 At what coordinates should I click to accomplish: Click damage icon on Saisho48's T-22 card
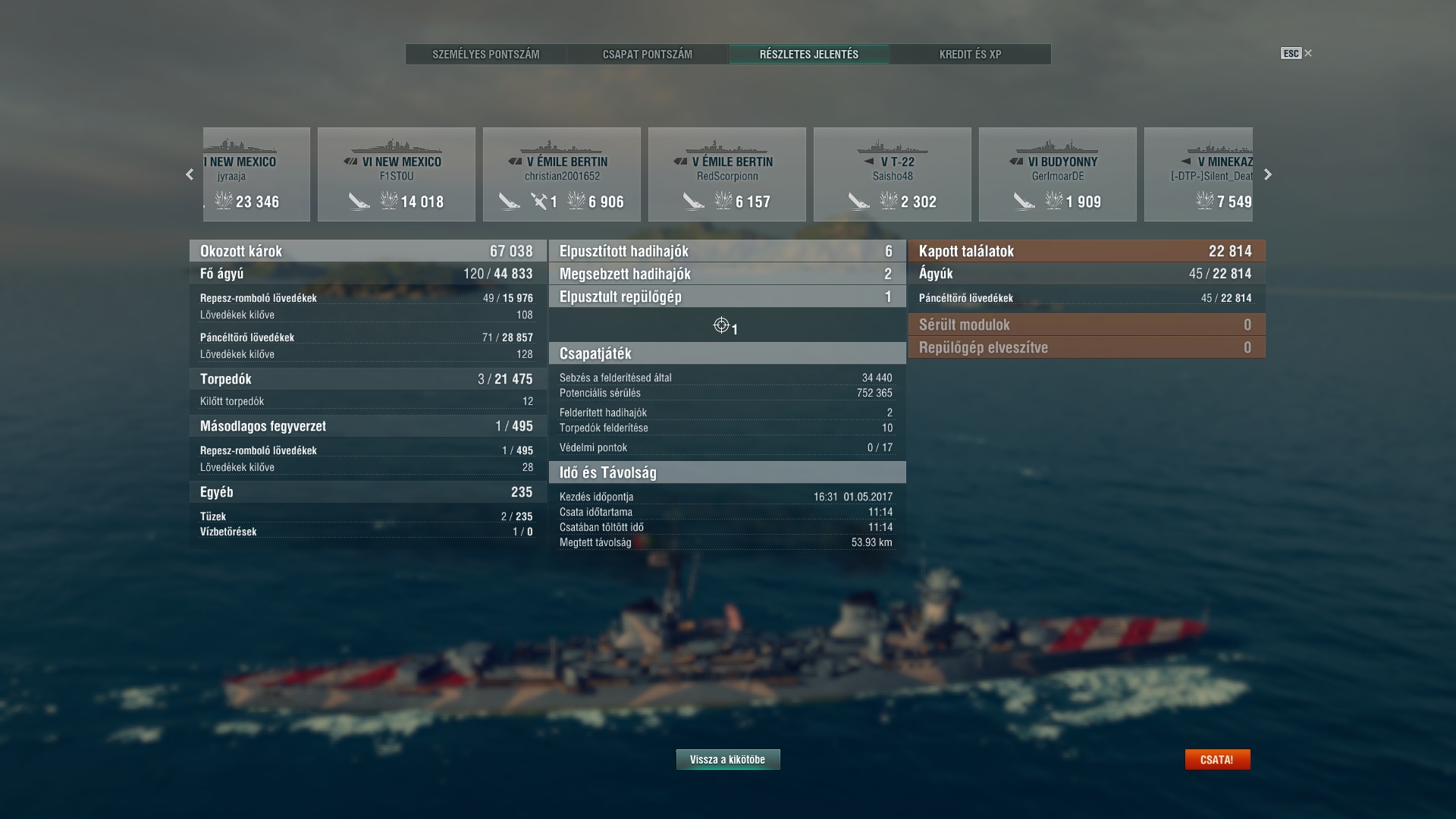(888, 201)
